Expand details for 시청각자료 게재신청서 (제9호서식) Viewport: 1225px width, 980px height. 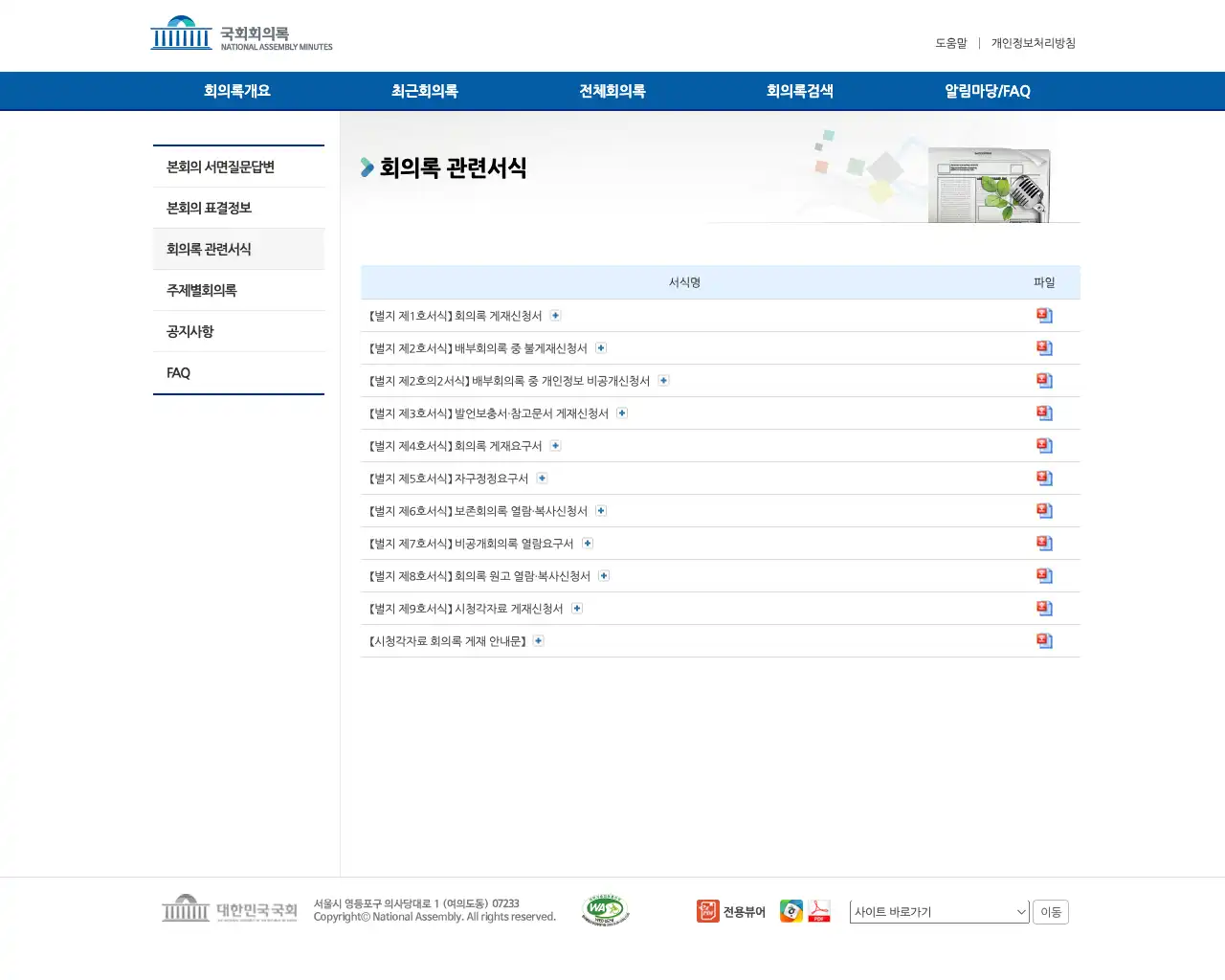[x=577, y=609]
